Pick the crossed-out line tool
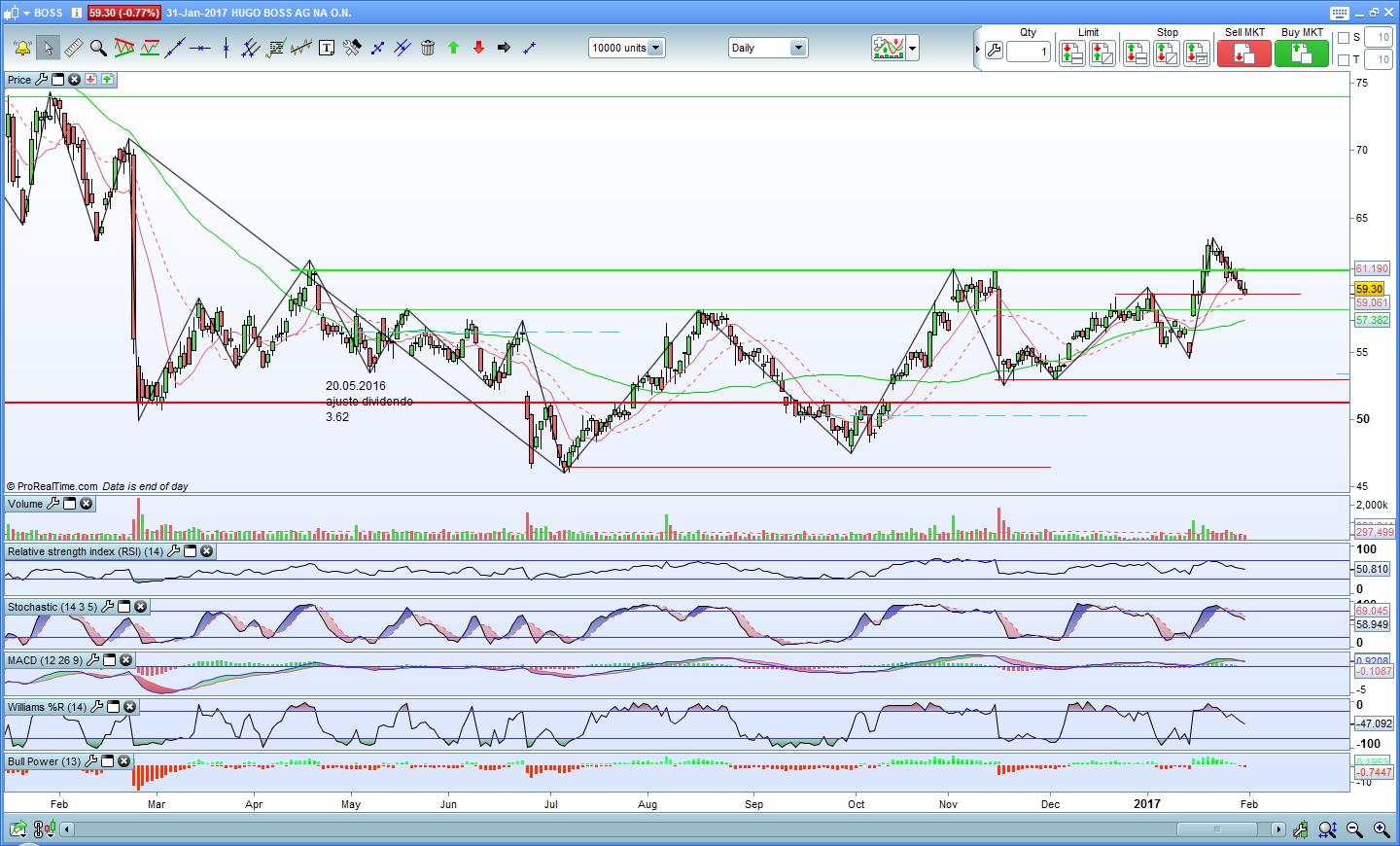This screenshot has height=846, width=1400. point(402,48)
